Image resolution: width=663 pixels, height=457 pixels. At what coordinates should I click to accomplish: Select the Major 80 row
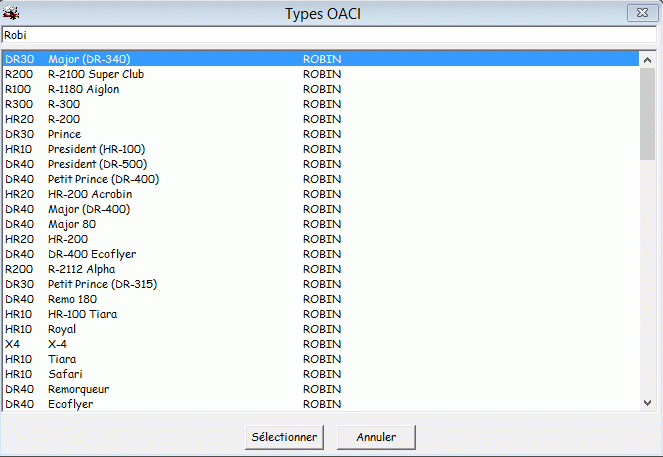pos(321,224)
